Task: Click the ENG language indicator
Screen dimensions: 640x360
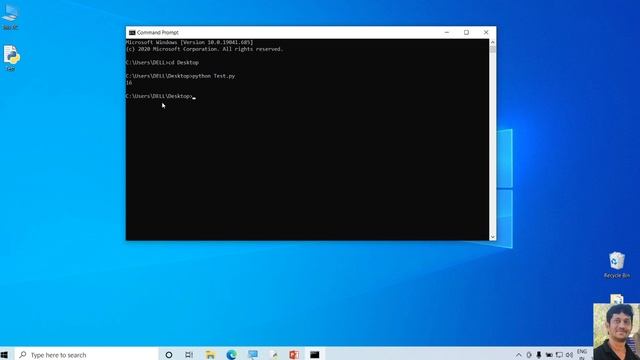Action: coord(582,352)
